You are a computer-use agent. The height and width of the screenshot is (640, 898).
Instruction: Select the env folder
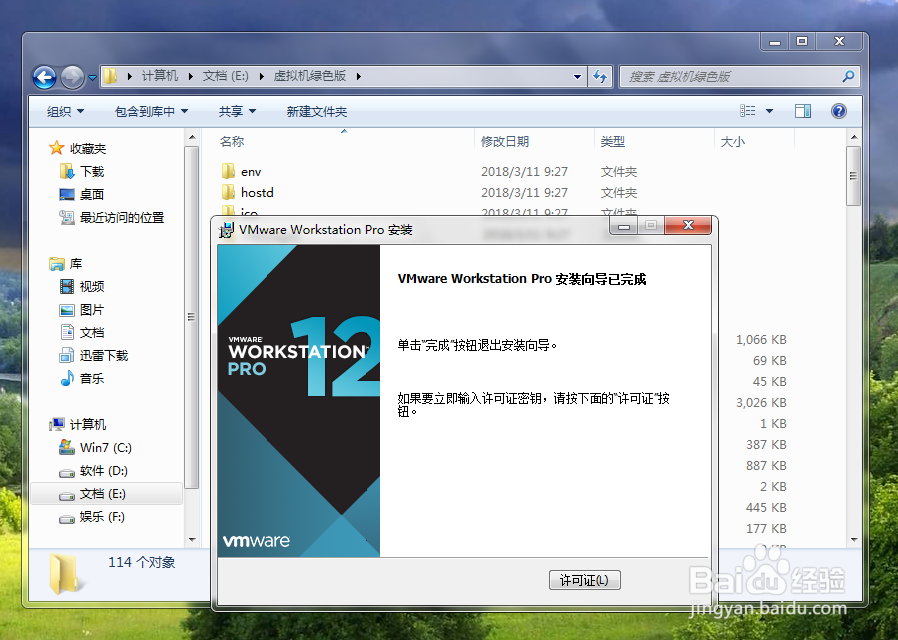tap(251, 172)
